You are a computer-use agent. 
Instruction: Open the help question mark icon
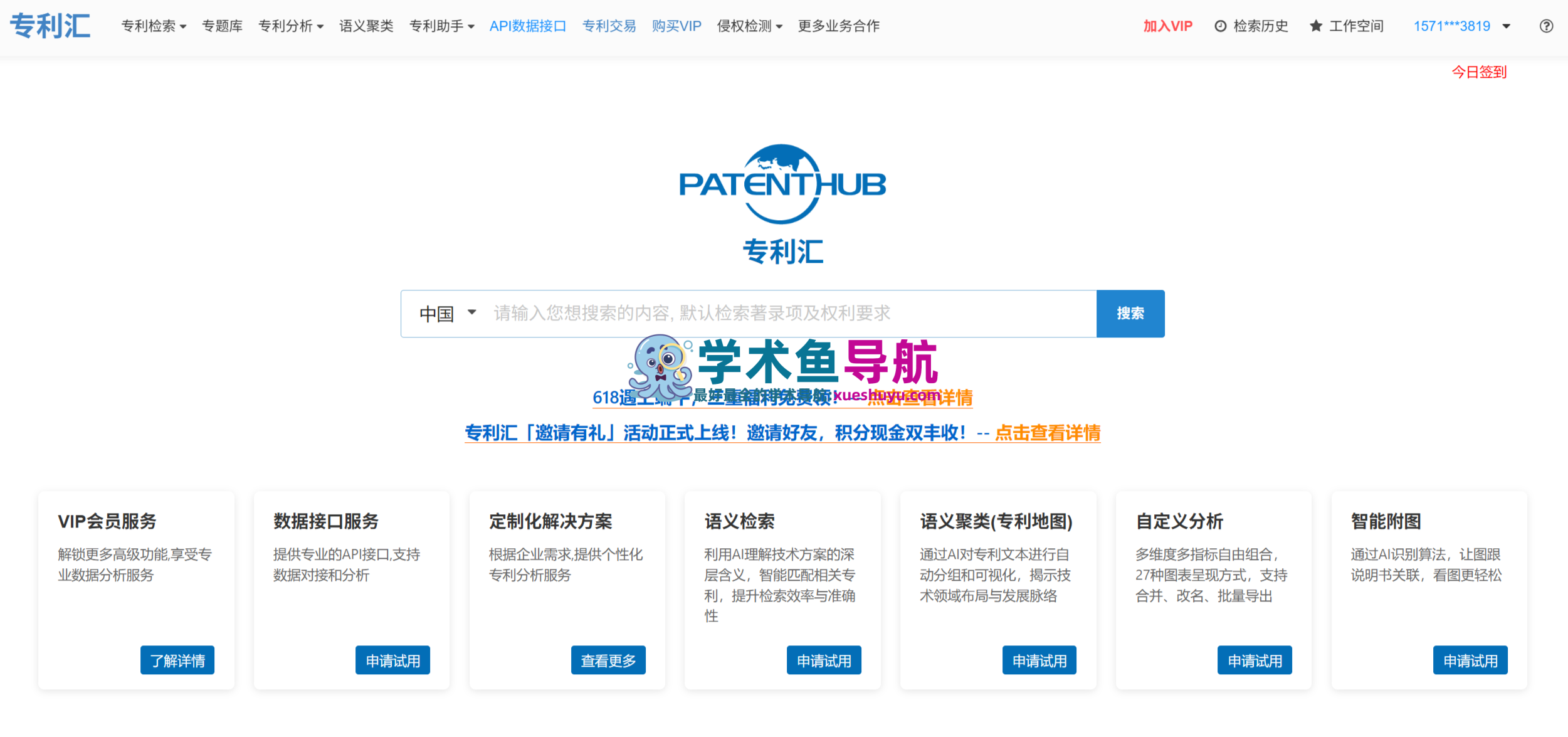[1546, 26]
